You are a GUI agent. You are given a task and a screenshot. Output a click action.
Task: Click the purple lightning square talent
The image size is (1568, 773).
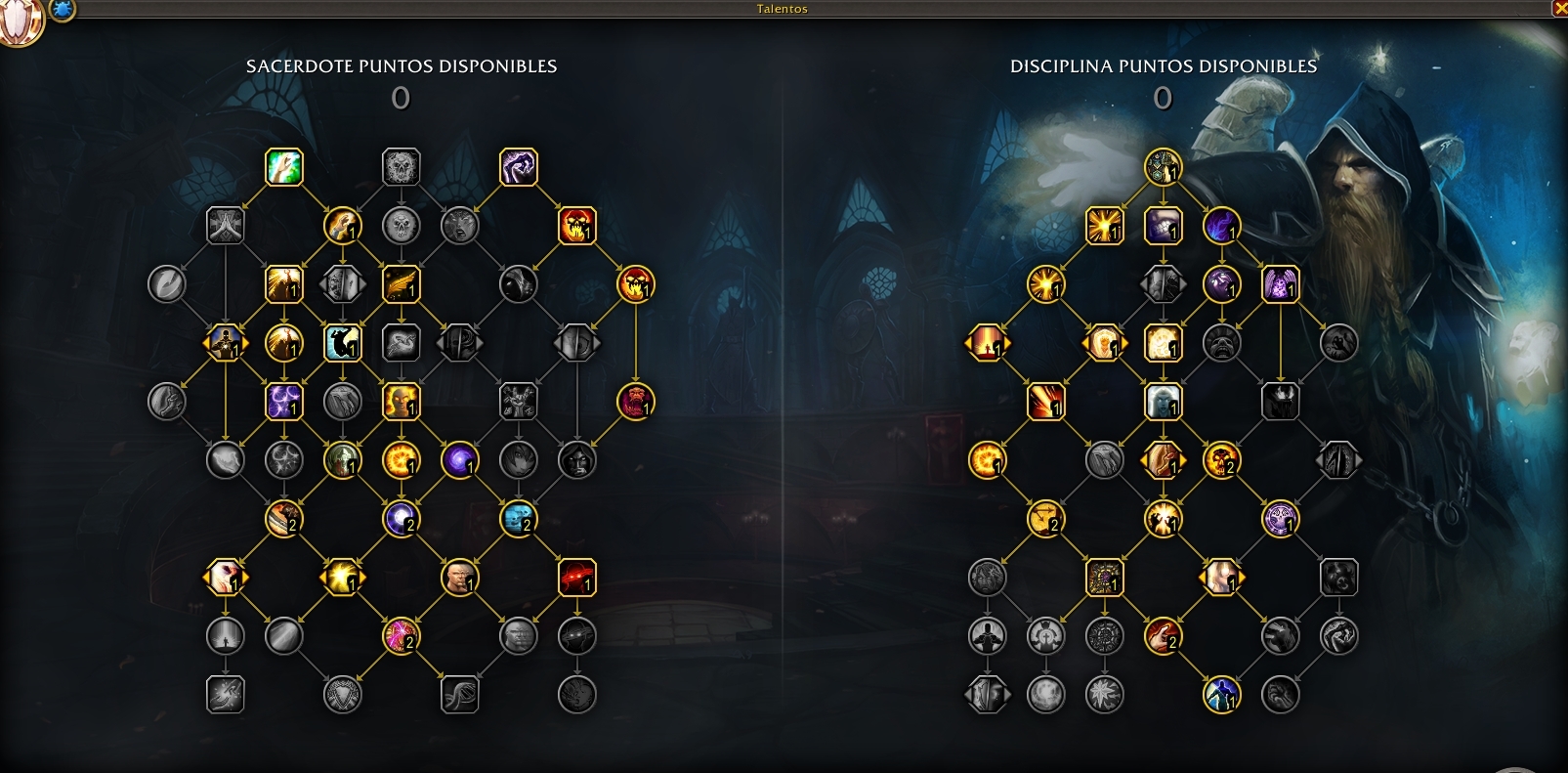coord(284,402)
